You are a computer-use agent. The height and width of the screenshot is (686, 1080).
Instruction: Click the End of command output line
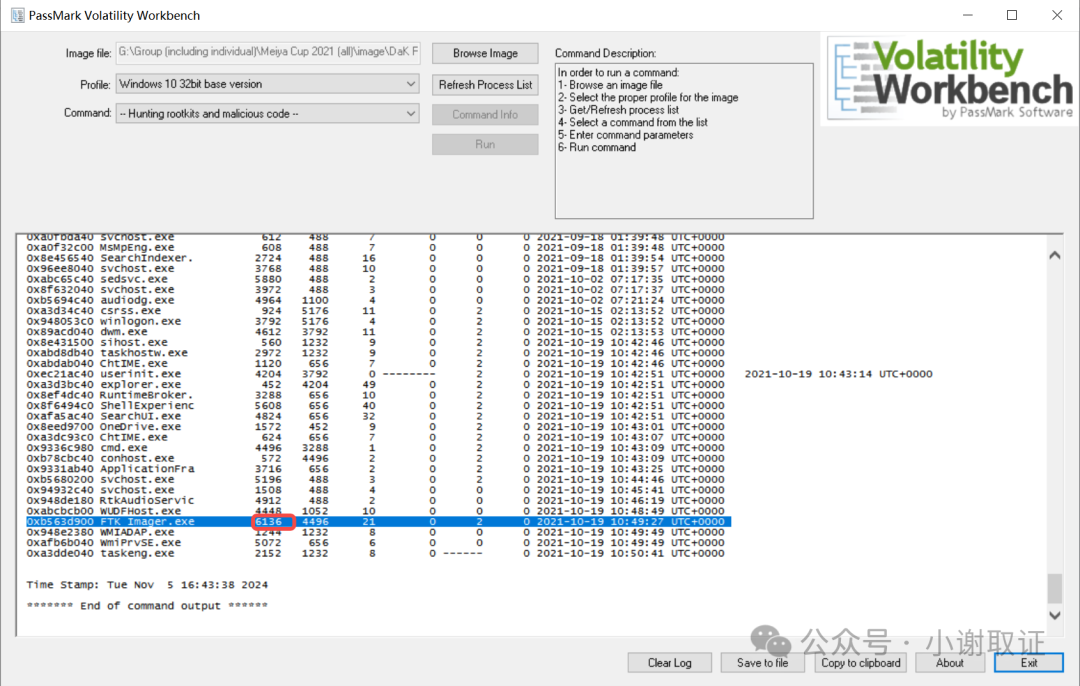(x=147, y=605)
